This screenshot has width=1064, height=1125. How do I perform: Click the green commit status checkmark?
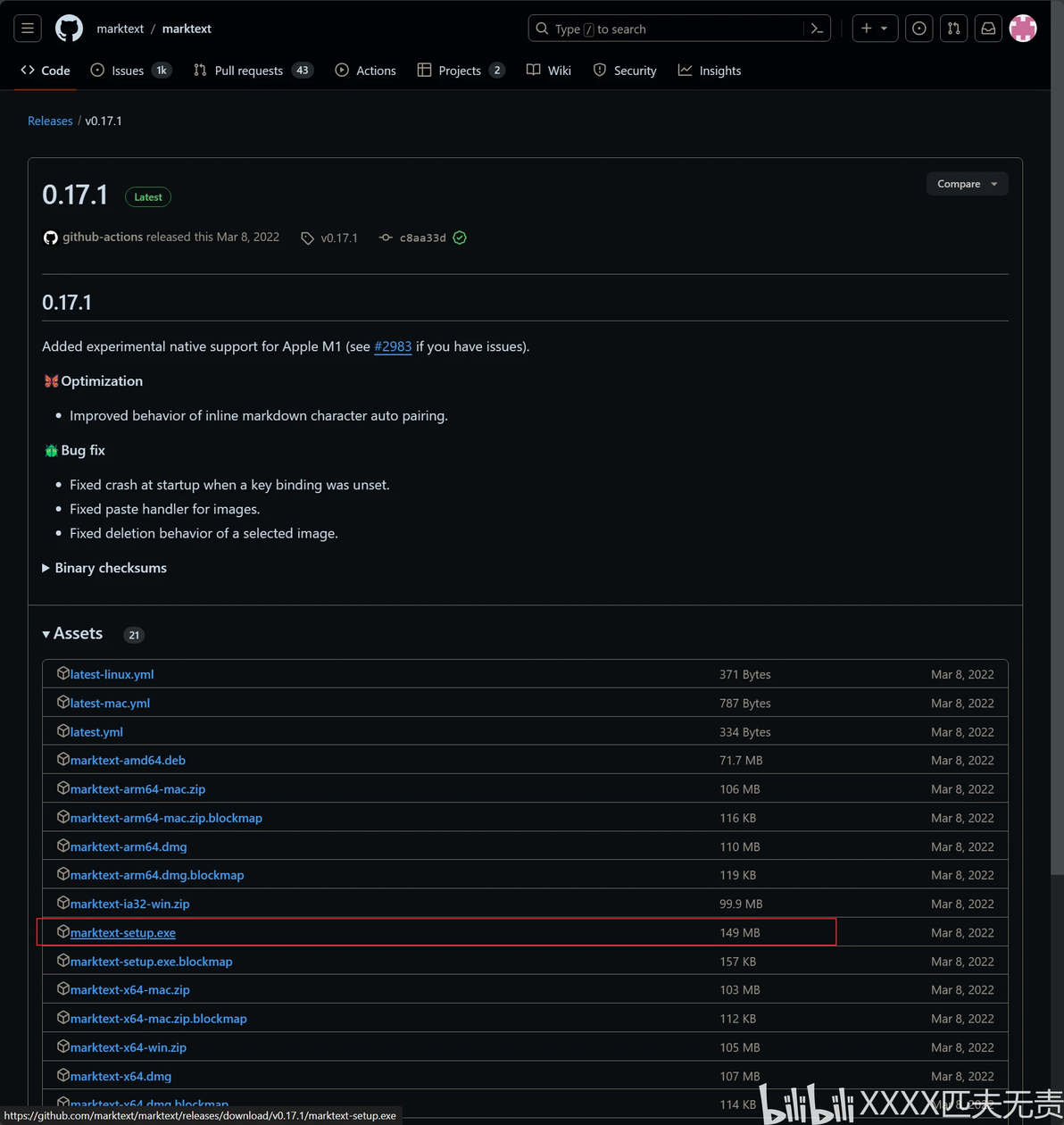point(460,237)
